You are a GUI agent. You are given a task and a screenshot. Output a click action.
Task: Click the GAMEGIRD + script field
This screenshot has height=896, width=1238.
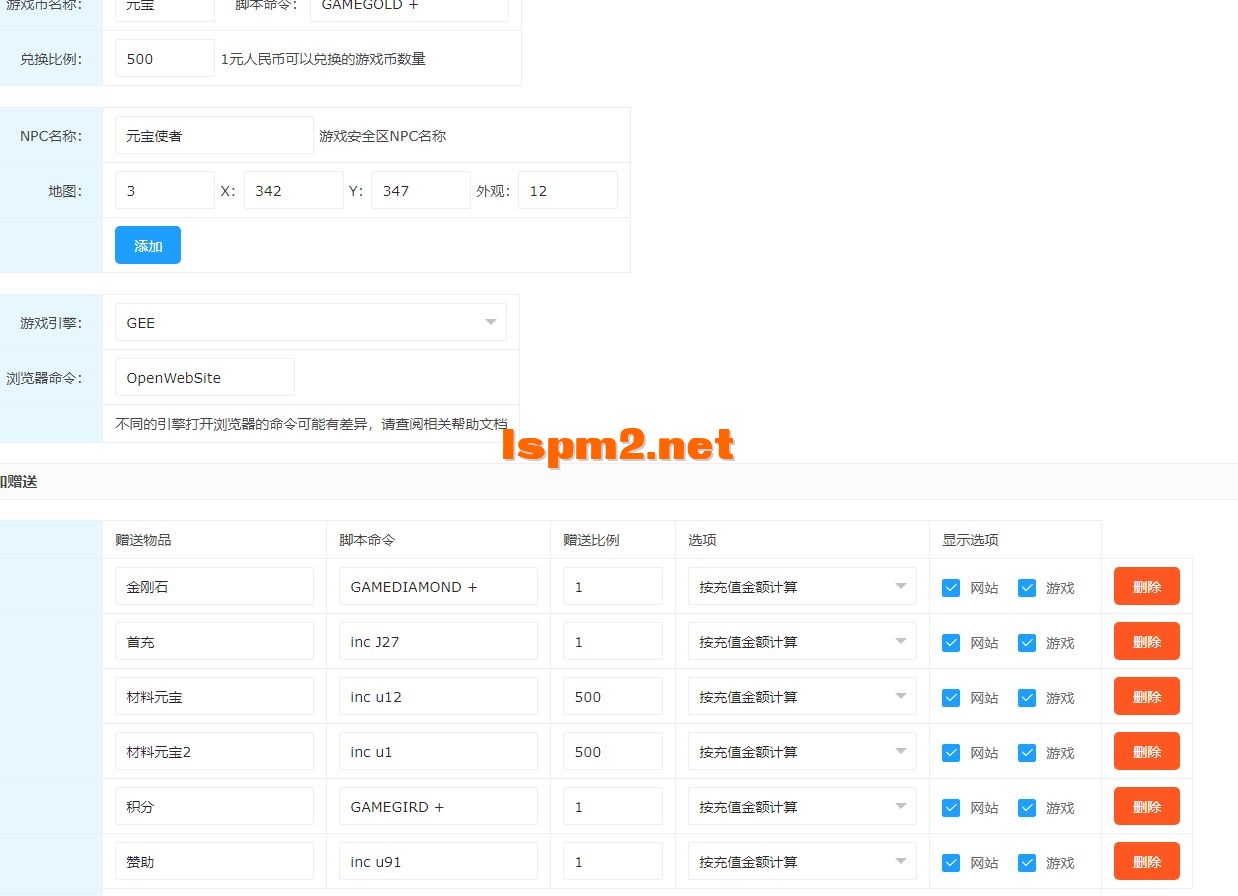pos(438,806)
